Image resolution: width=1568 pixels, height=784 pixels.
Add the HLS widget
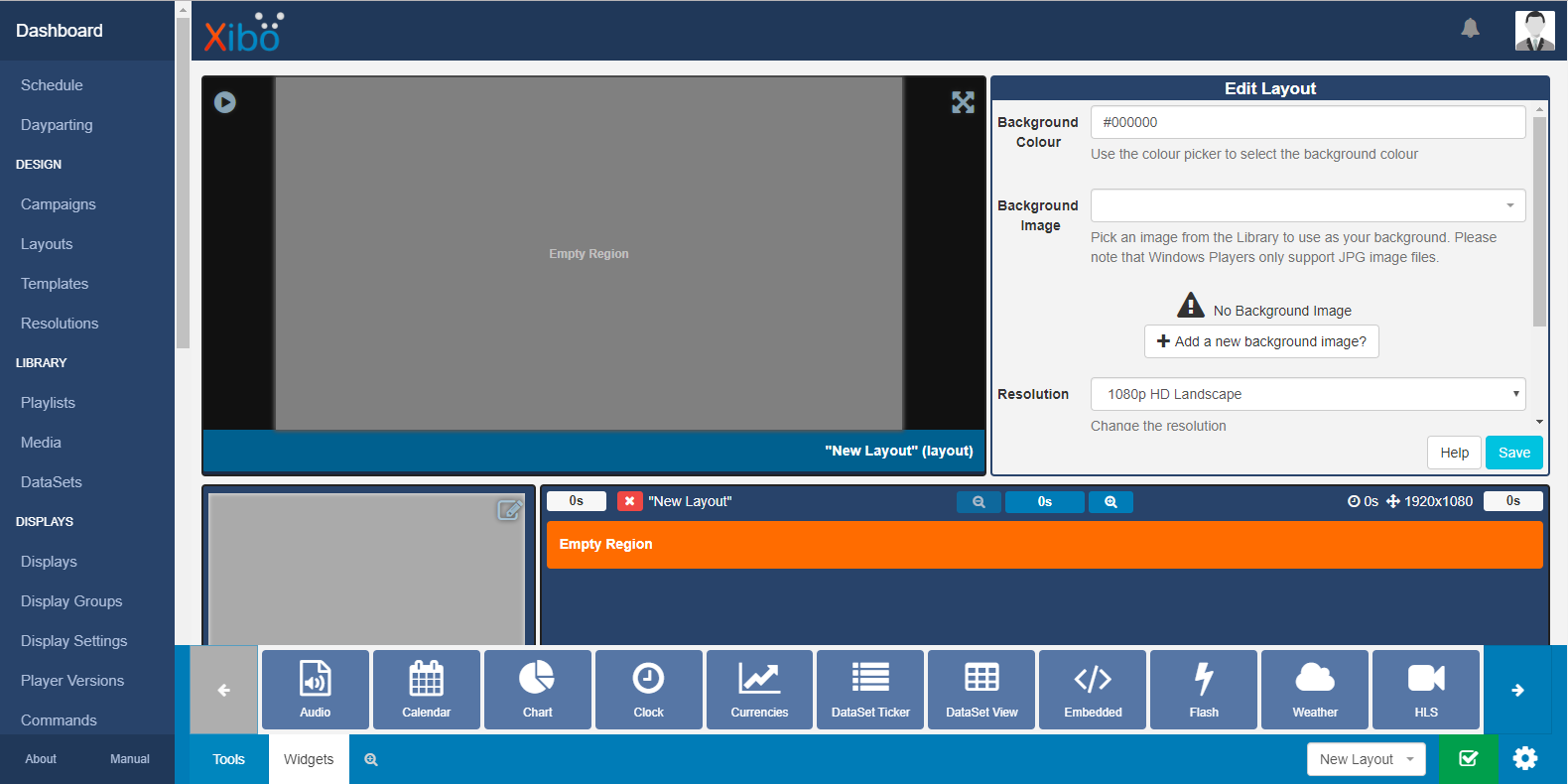1426,690
